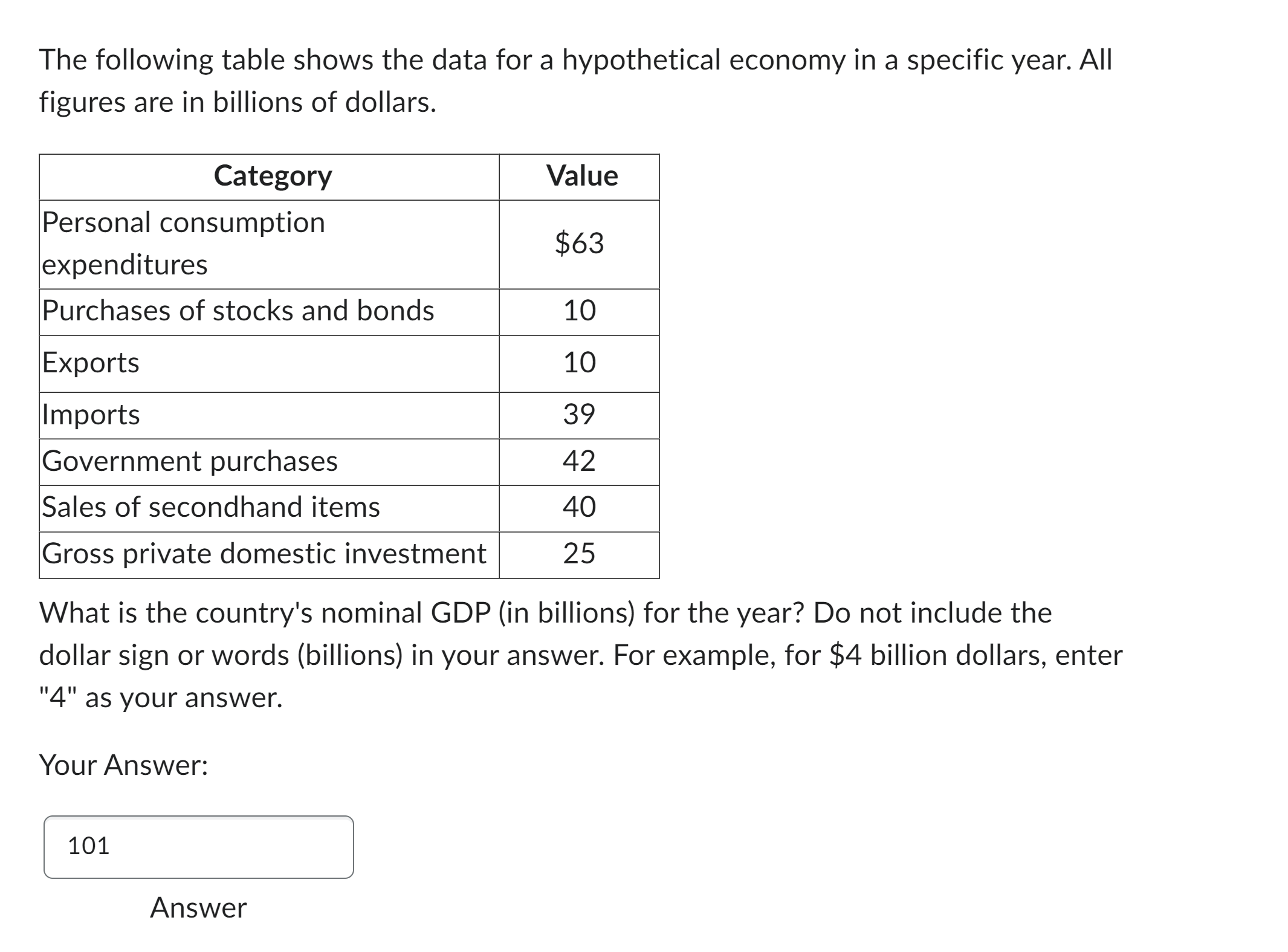Select the Value column header
1288x952 pixels.
(581, 176)
